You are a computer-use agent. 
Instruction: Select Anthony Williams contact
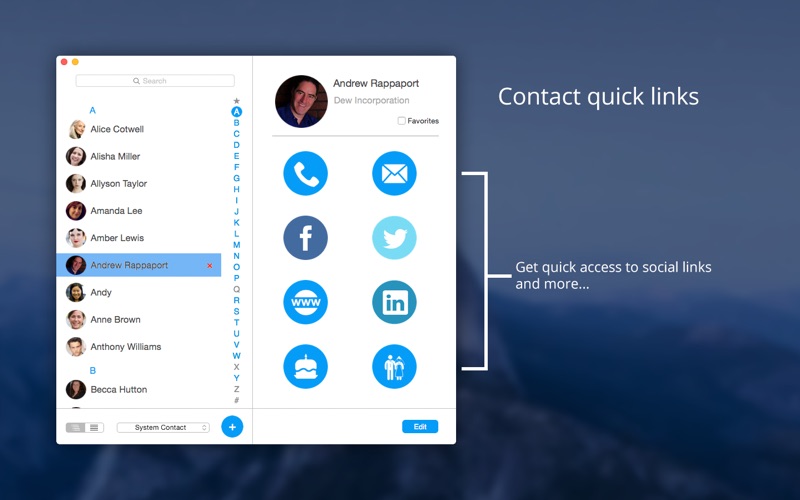point(139,347)
